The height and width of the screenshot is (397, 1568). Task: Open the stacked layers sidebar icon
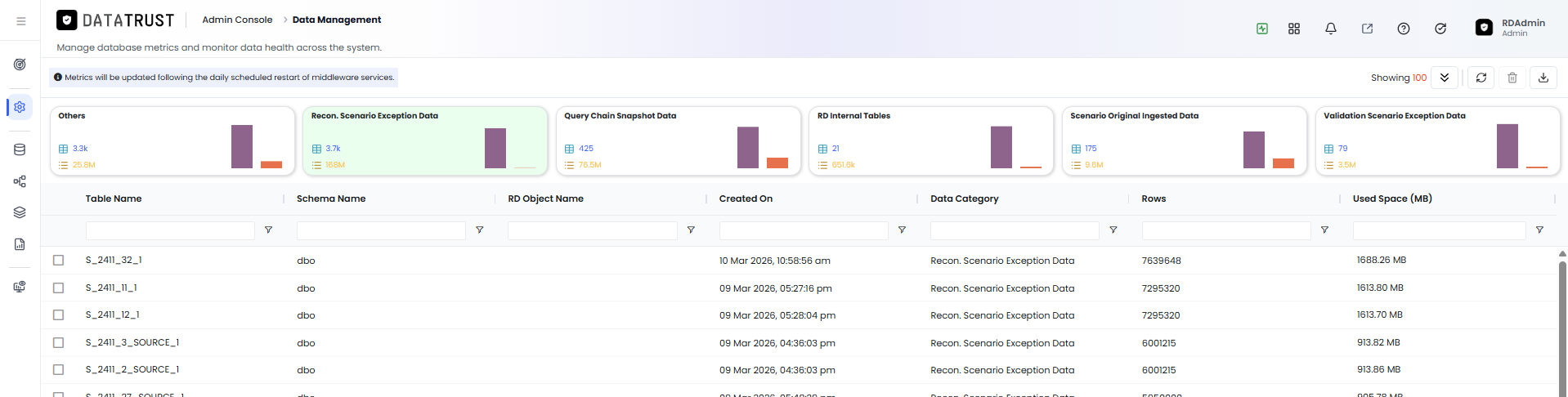coord(20,212)
